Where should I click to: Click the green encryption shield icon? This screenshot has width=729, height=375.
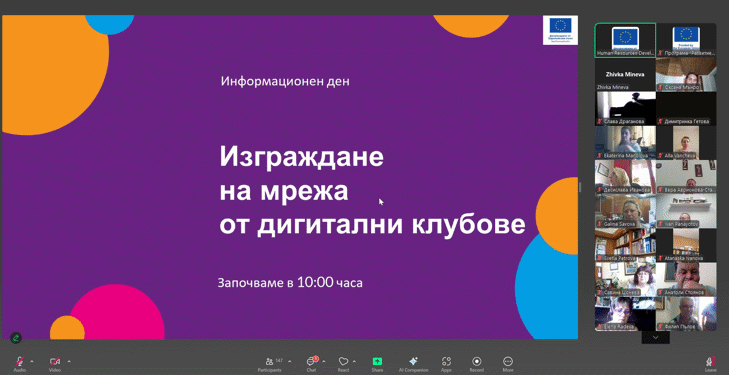16,338
